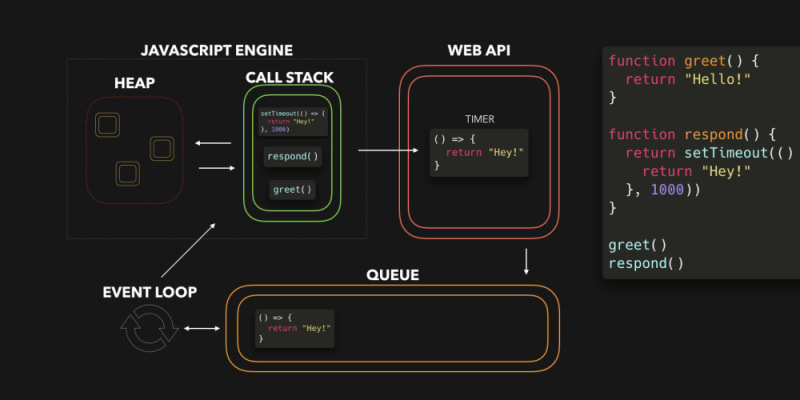Click the double-headed arrow between Event Loop and Queue
The image size is (800, 400).
tap(202, 329)
